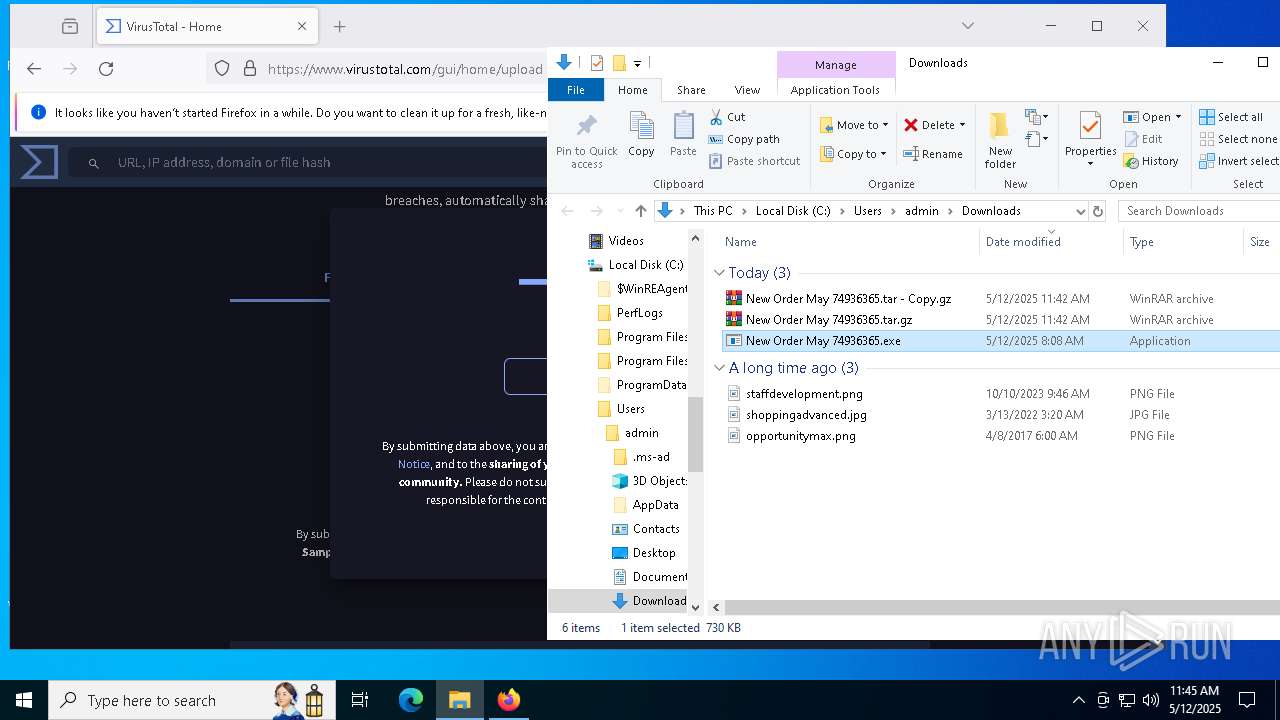Click the Properties checkmark icon
Image resolution: width=1280 pixels, height=720 pixels.
tap(1090, 126)
